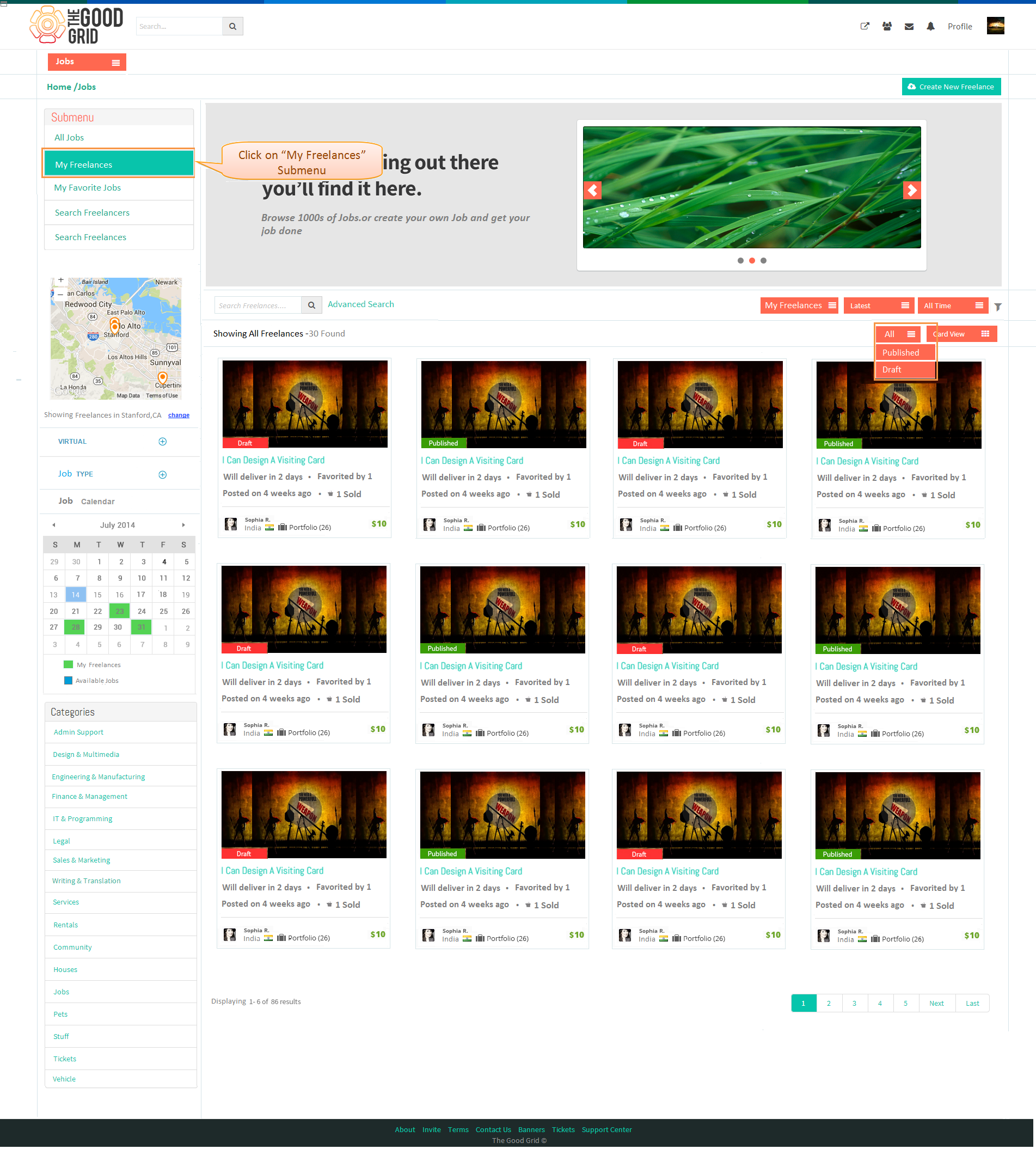Click The Good Grid logo
The height and width of the screenshot is (1149, 1036).
click(76, 25)
